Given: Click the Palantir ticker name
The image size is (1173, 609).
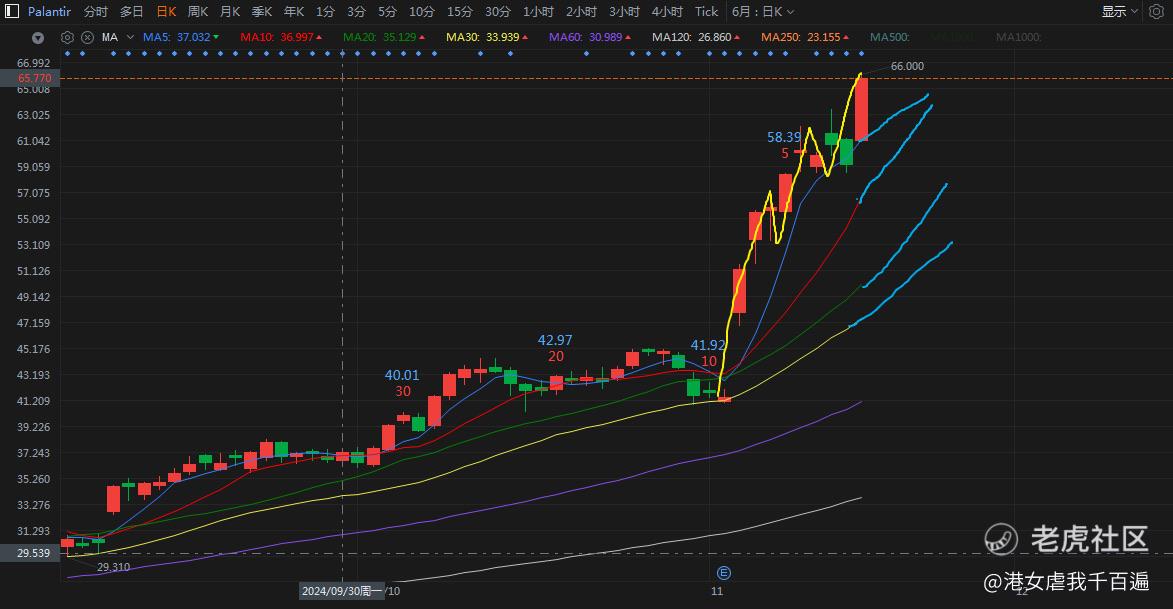Looking at the screenshot, I should click(49, 11).
